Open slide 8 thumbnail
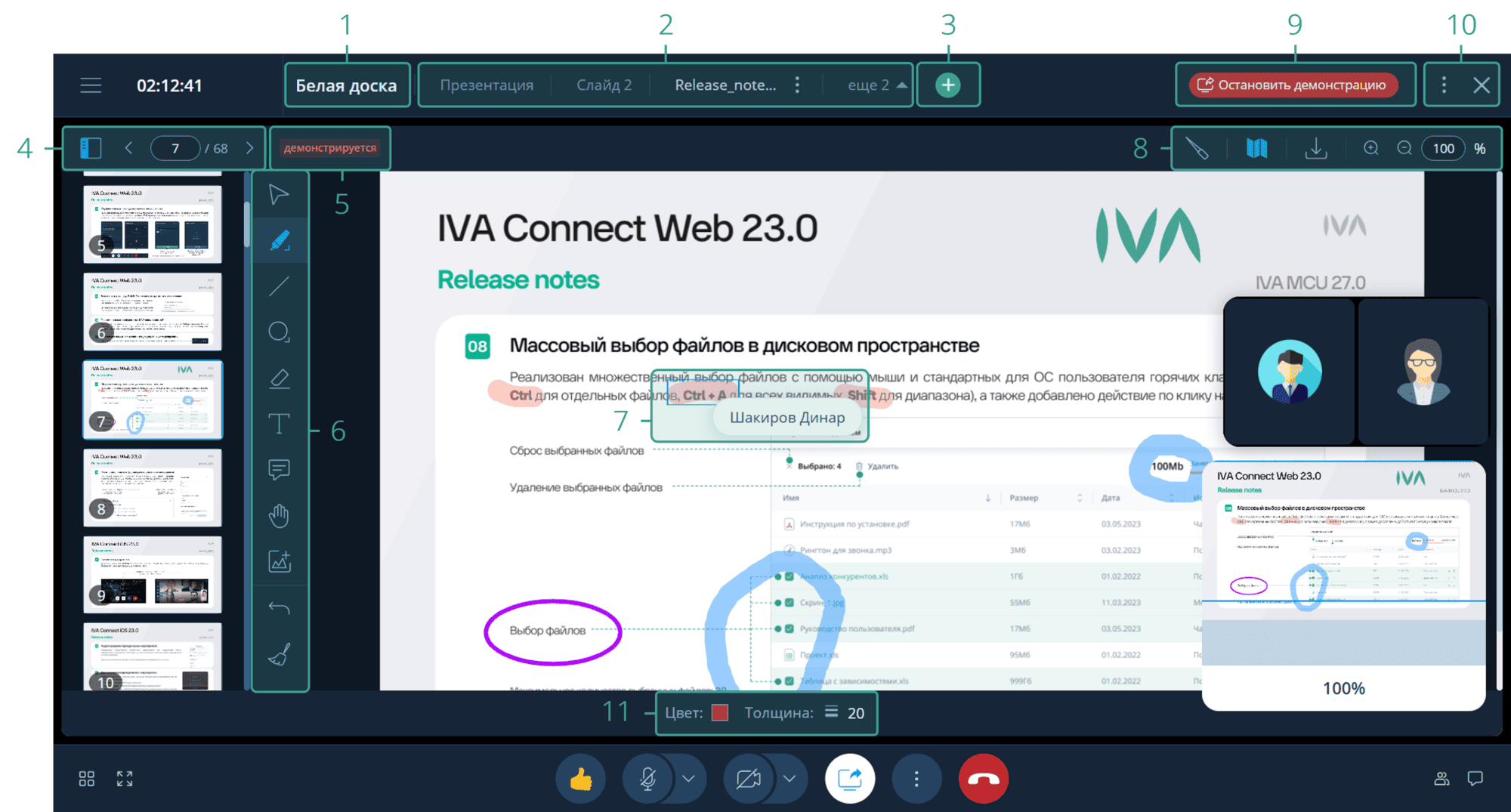Screen dimensions: 1511x812 pyautogui.click(x=153, y=487)
